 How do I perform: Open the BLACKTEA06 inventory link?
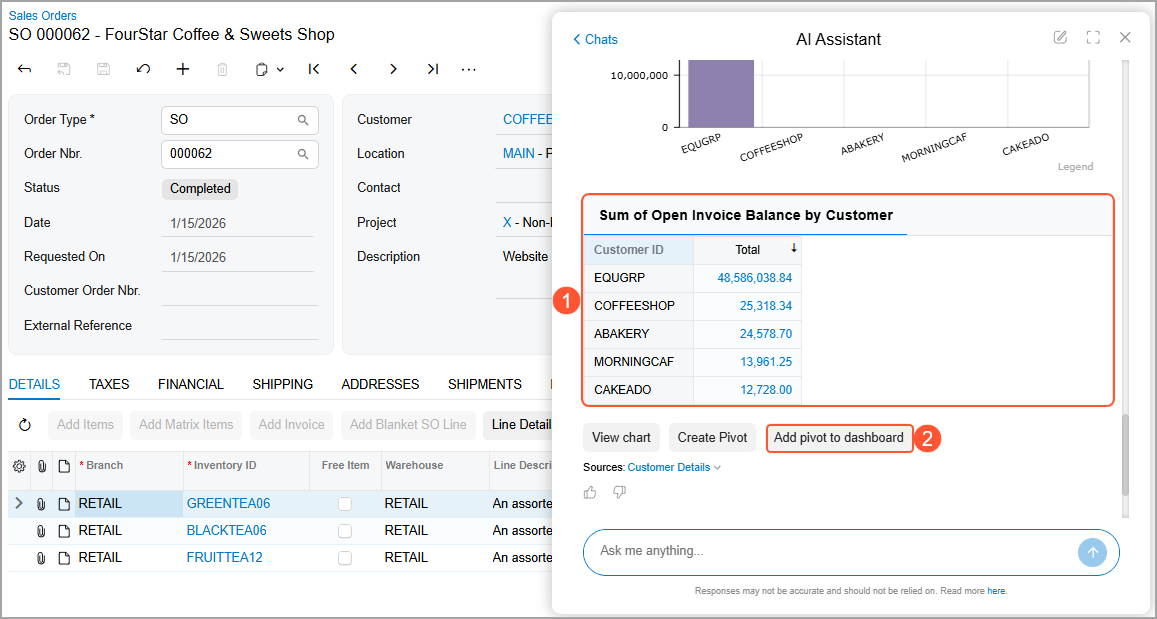click(x=227, y=530)
